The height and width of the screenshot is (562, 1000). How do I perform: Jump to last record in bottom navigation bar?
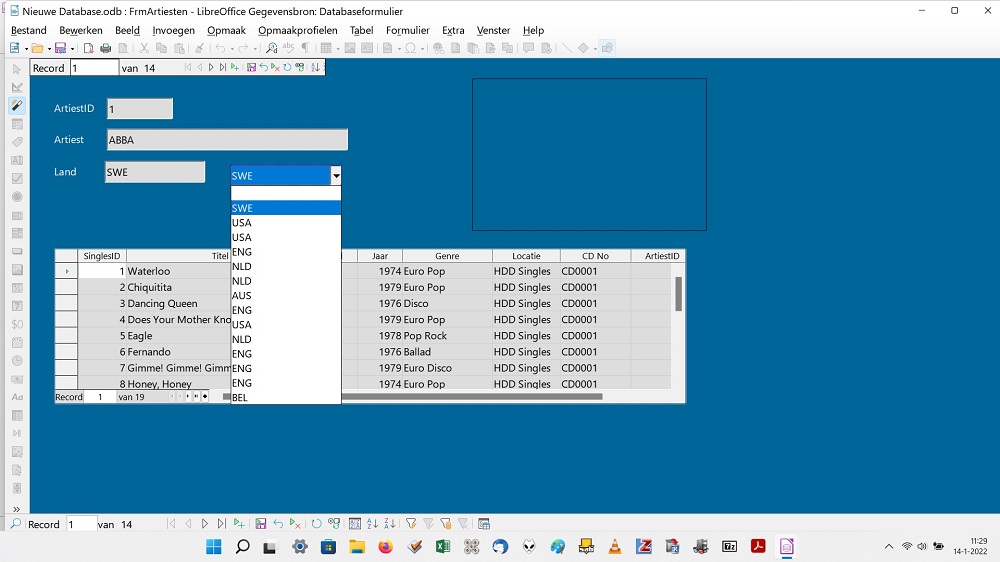click(221, 524)
